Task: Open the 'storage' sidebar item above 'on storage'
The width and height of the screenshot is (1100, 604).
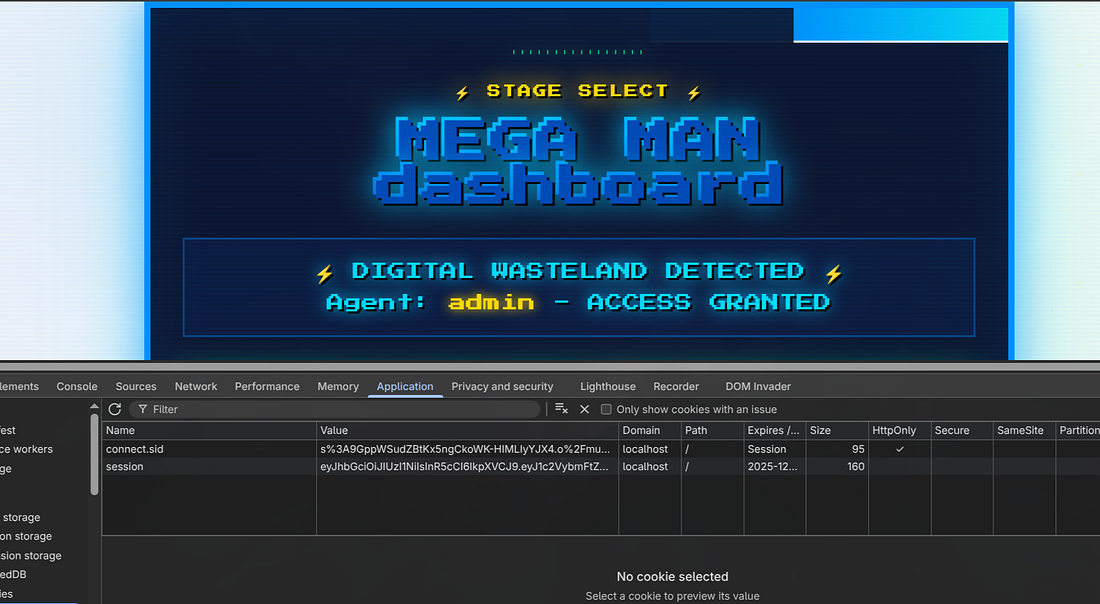Action: click(21, 518)
